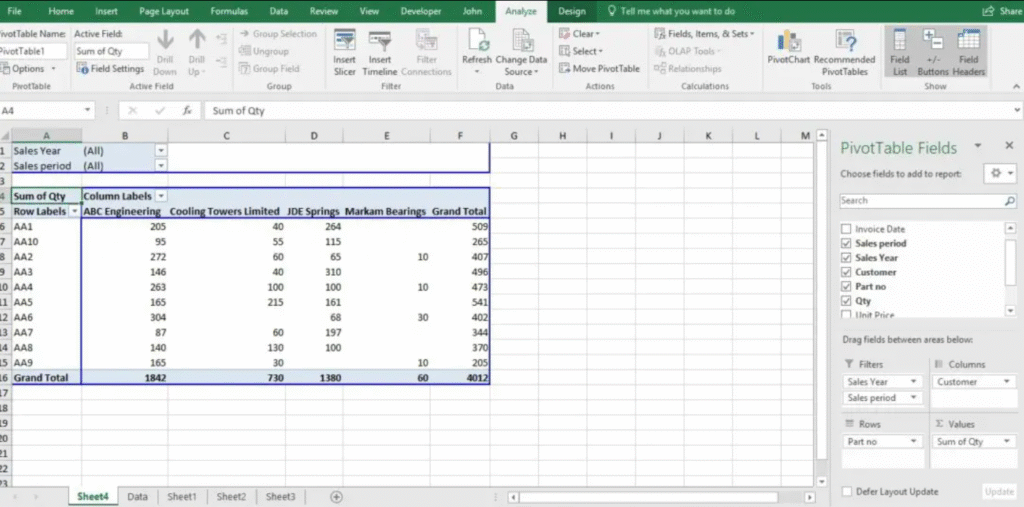
Task: Open the Sum of Qty dropdown in Values area
Action: tap(1006, 442)
